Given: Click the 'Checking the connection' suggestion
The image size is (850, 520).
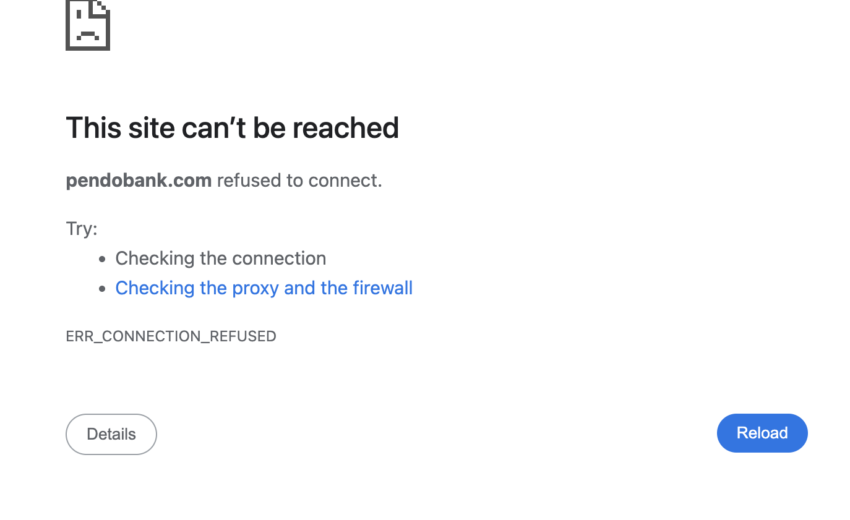Looking at the screenshot, I should (220, 258).
